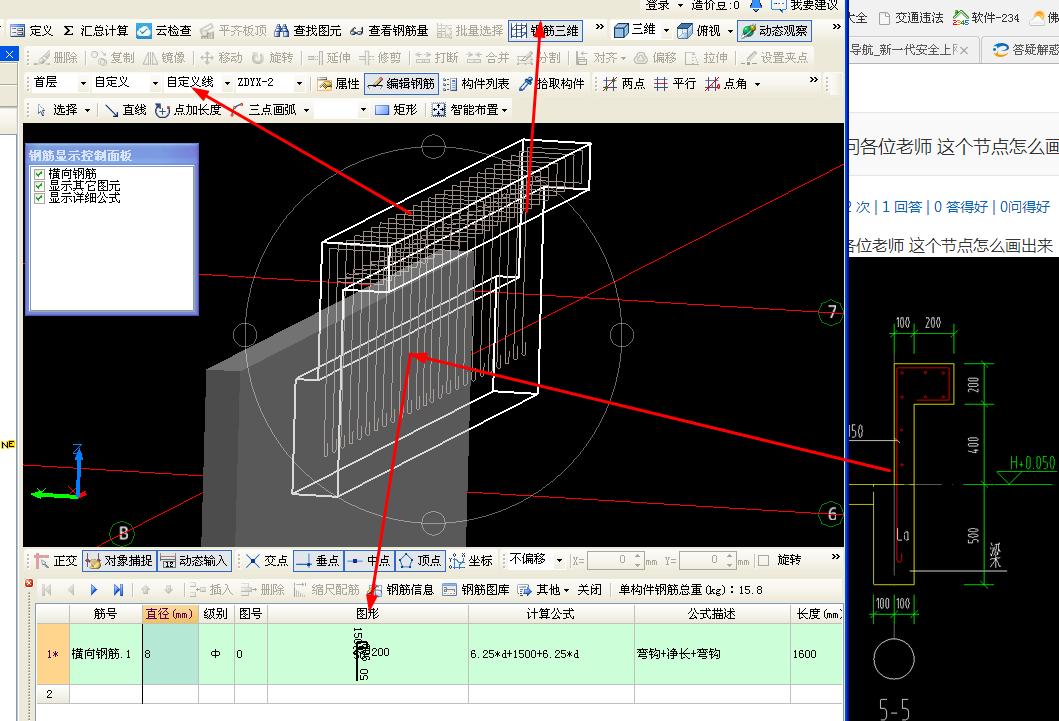This screenshot has width=1059, height=721.
Task: Click 坐标 coordinate snap
Action: click(x=471, y=561)
